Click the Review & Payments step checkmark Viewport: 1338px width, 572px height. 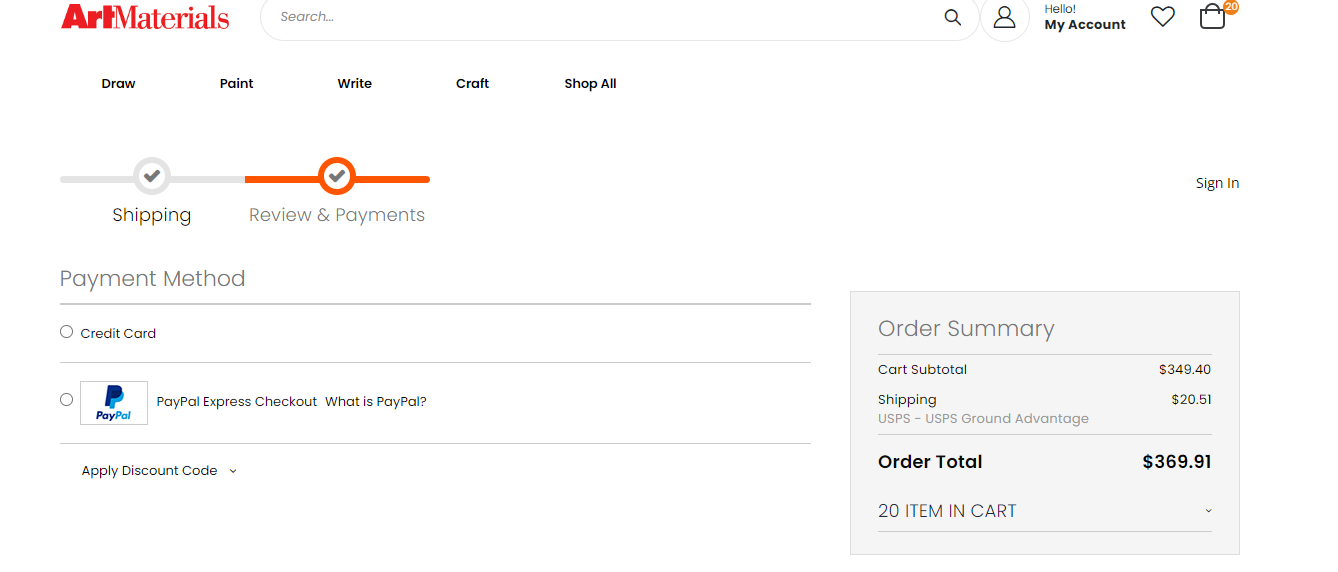click(337, 176)
